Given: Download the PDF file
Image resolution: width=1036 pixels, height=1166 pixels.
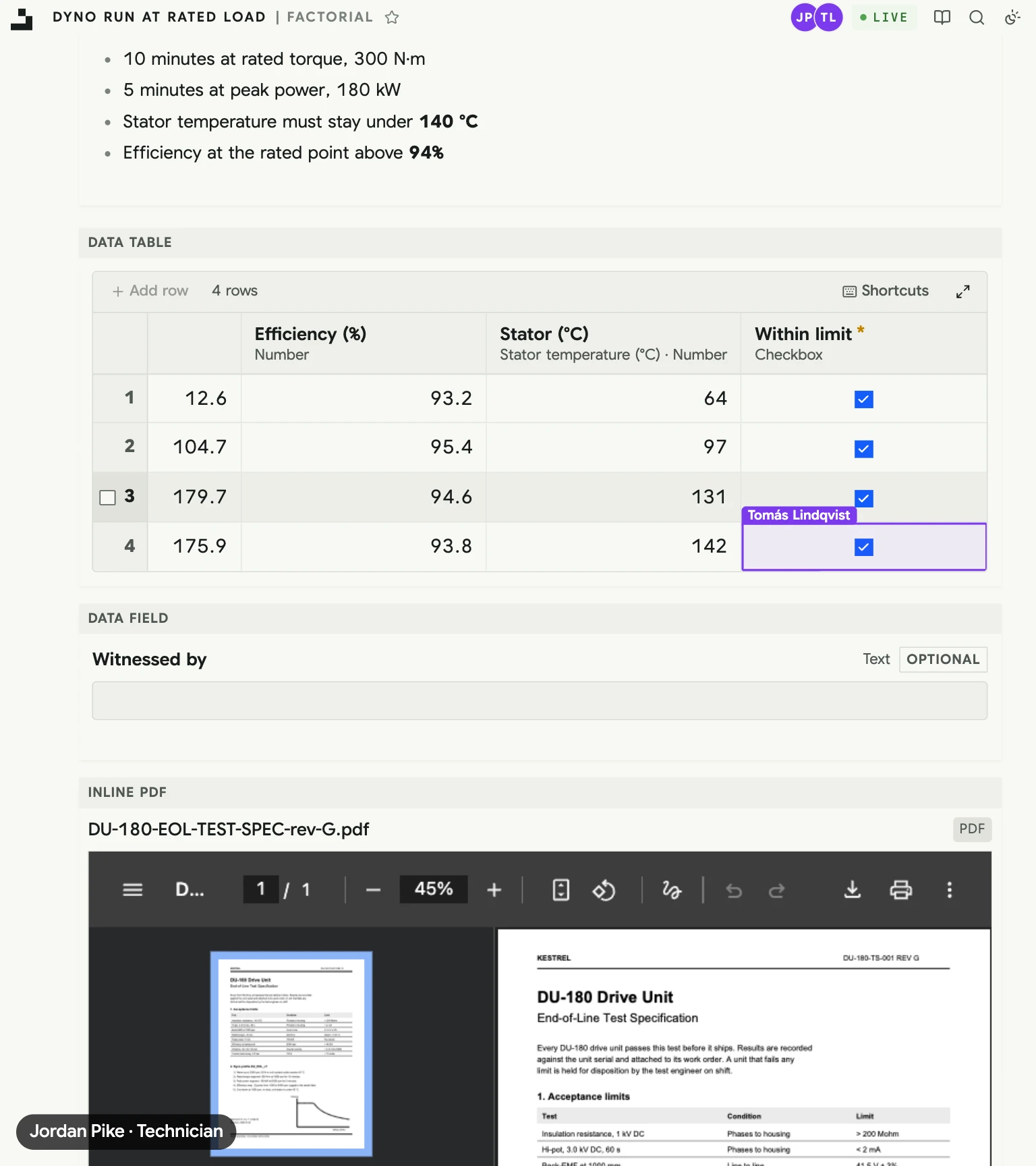Looking at the screenshot, I should (853, 890).
